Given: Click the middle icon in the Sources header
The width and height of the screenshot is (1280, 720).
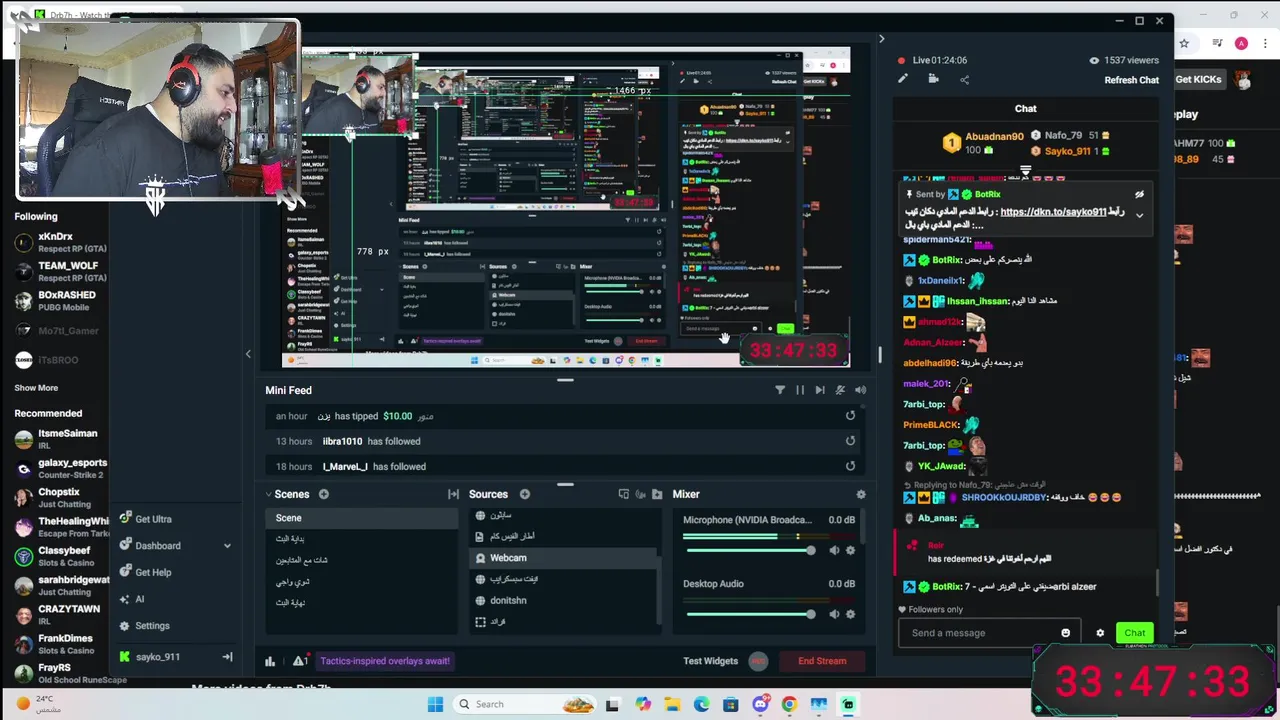Looking at the screenshot, I should coord(640,494).
